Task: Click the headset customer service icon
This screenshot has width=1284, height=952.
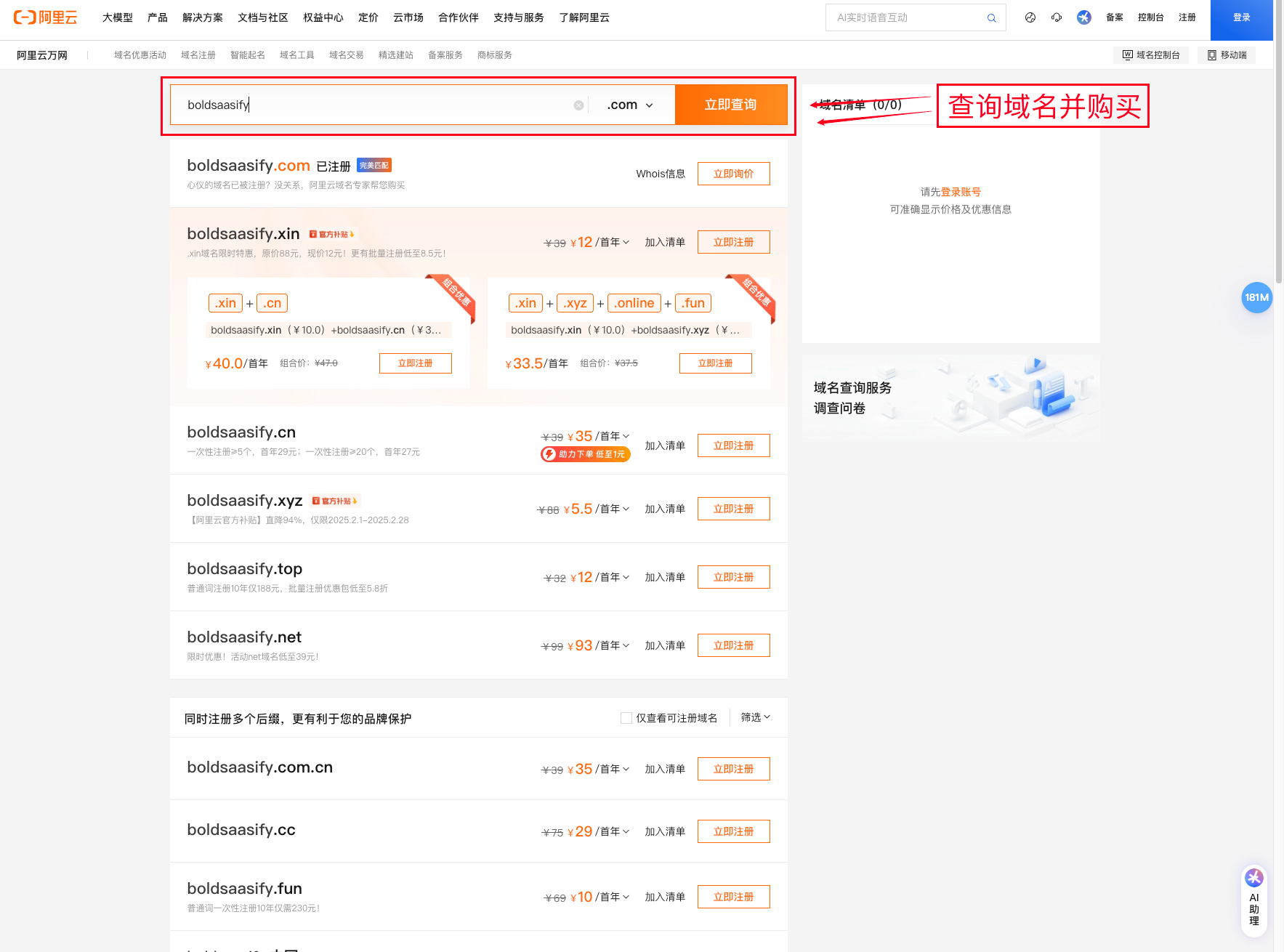Action: [1057, 17]
